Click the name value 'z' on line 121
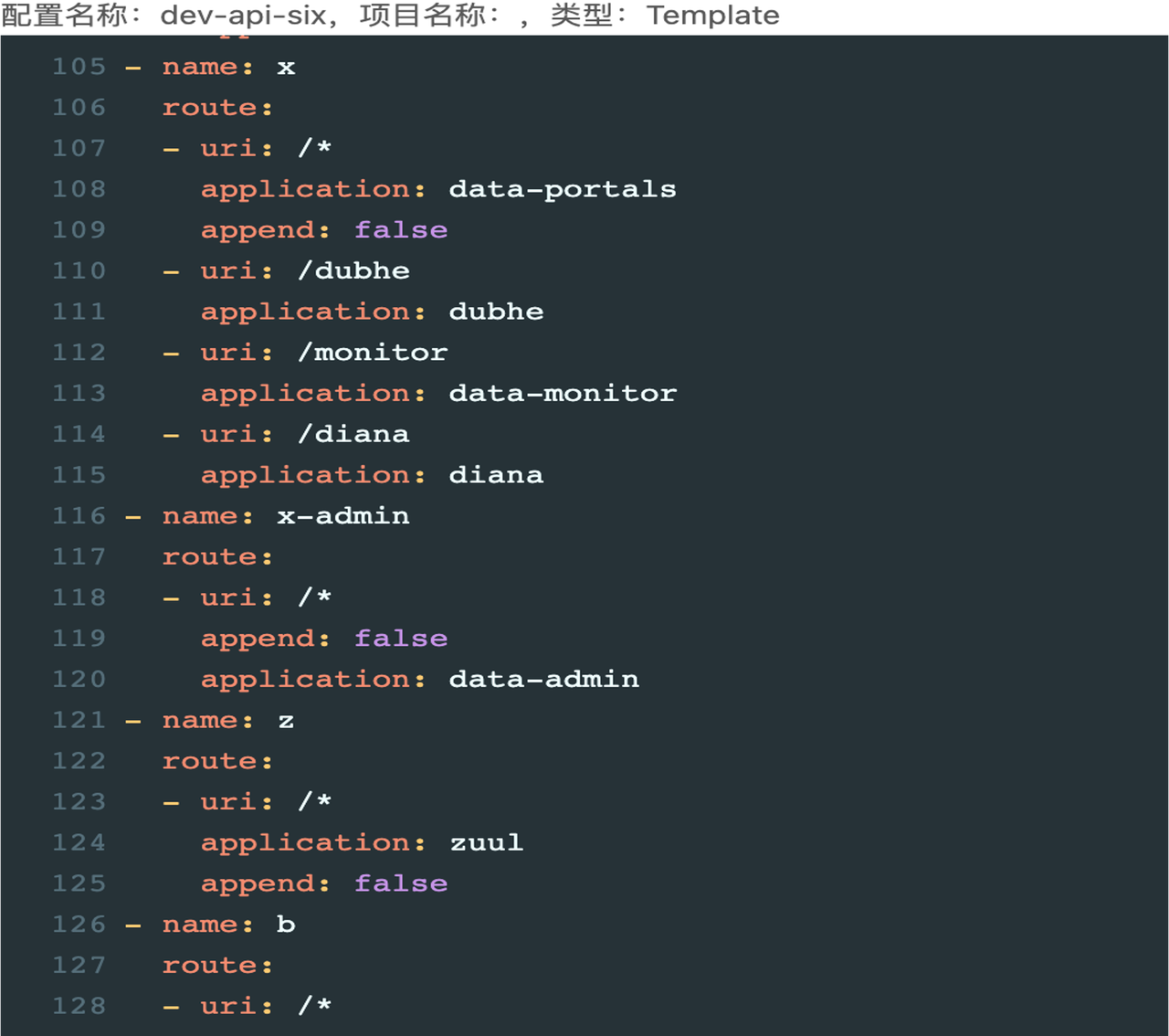 pos(286,721)
